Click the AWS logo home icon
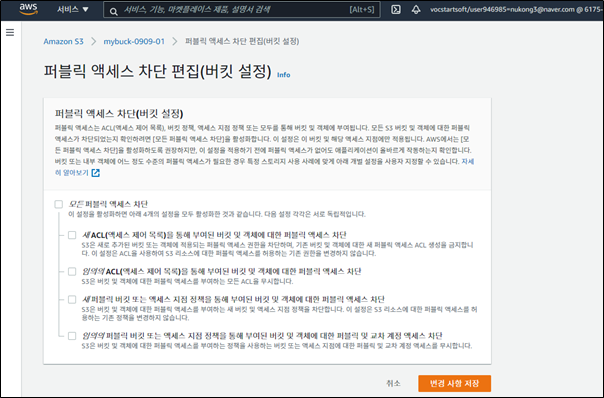This screenshot has height=398, width=604. coord(29,9)
